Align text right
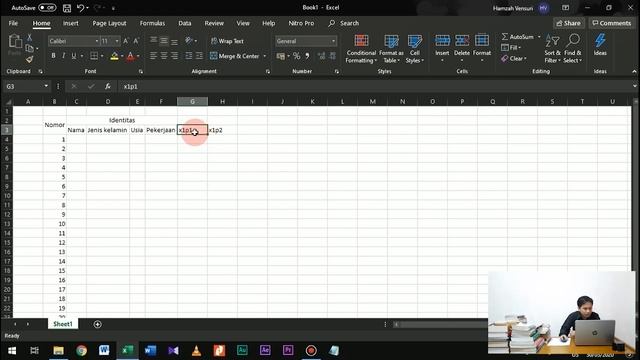Viewport: 640px width, 360px height. click(x=174, y=56)
